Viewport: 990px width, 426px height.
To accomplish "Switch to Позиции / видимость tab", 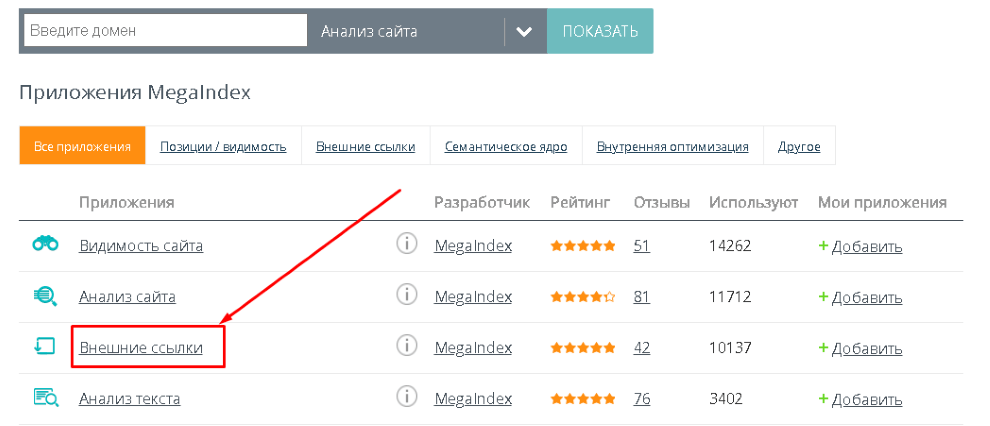I will point(223,147).
